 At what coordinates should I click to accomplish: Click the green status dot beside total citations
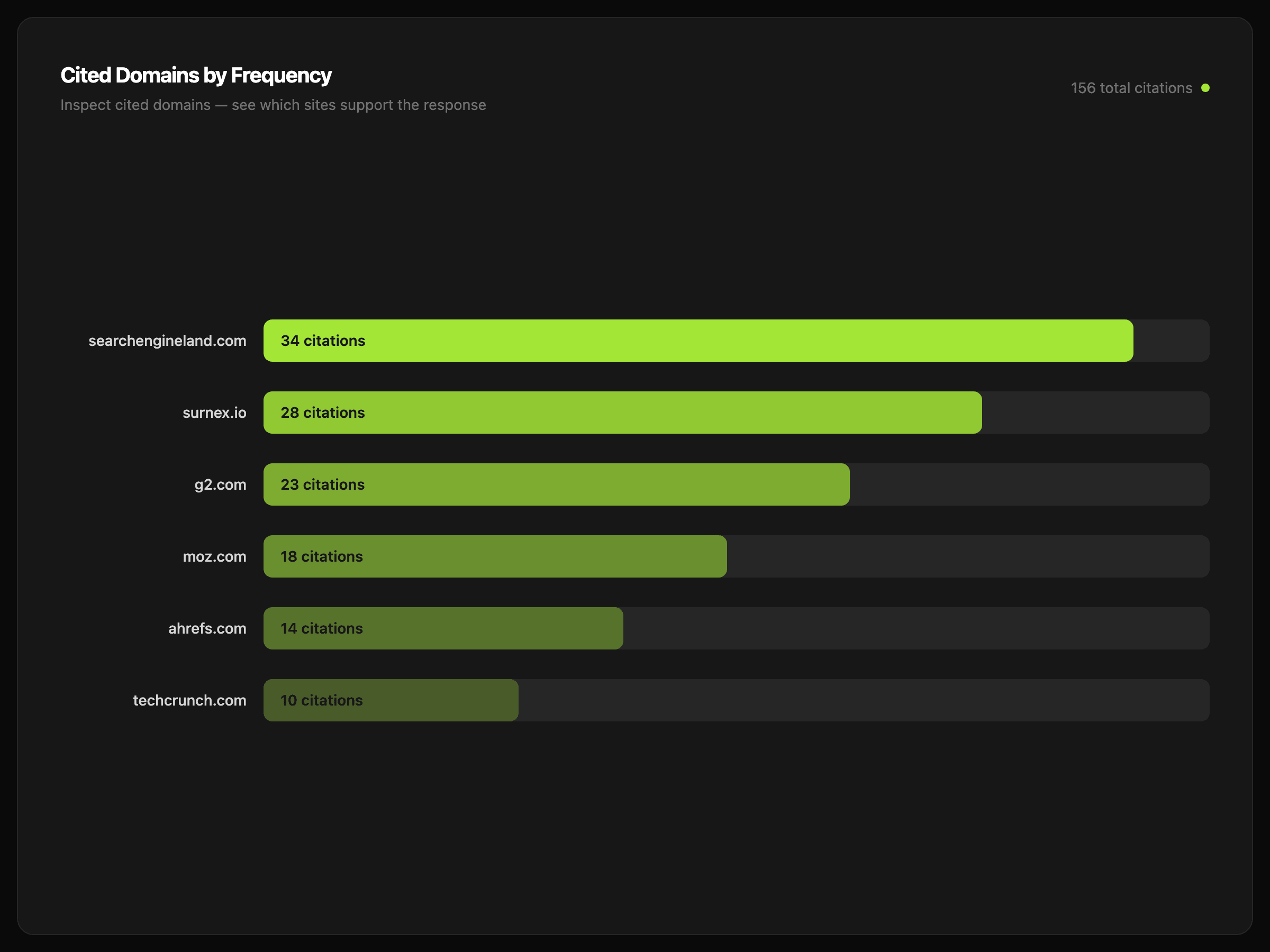point(1205,88)
